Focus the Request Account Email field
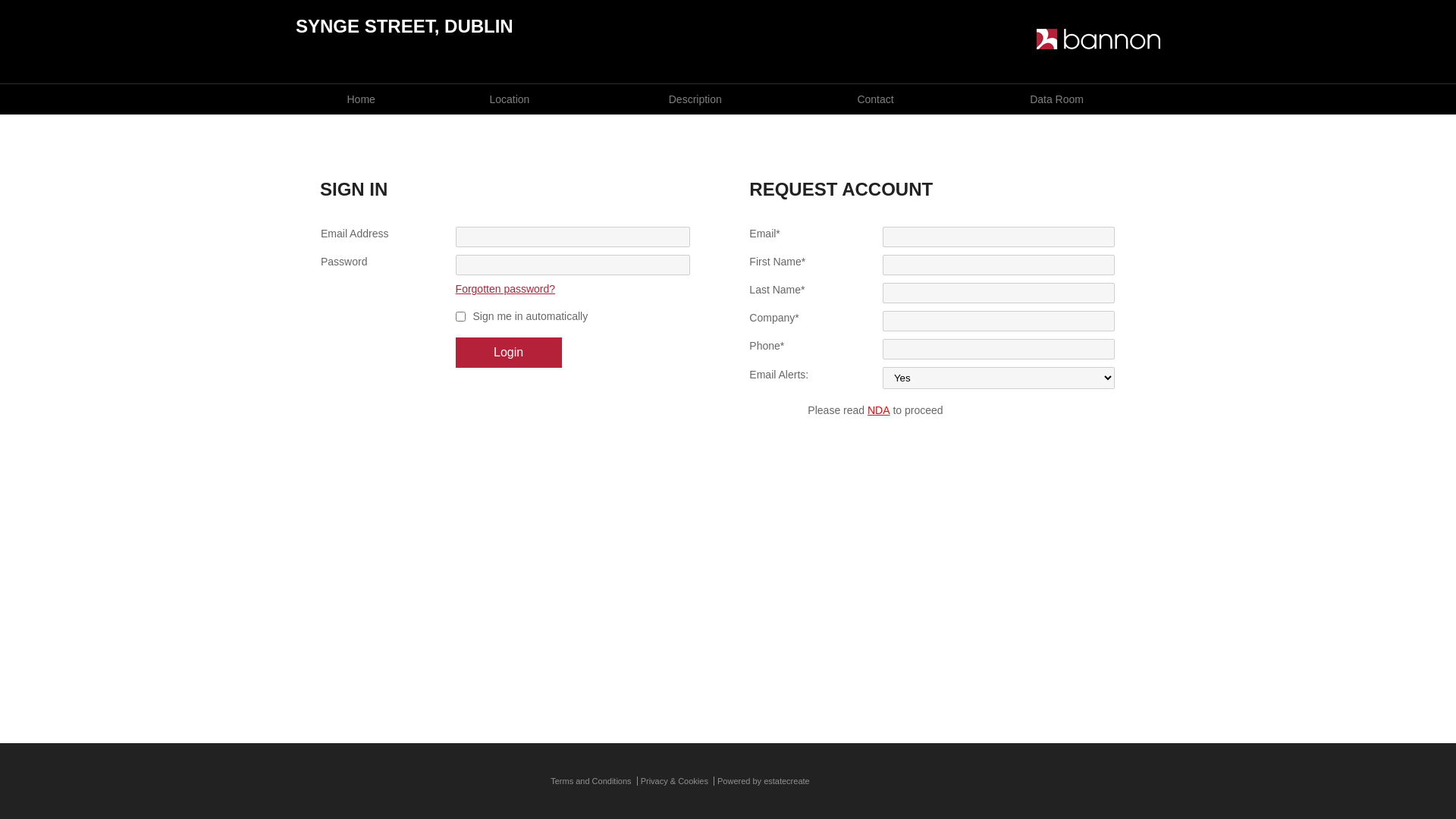This screenshot has width=1456, height=819. pos(998,237)
